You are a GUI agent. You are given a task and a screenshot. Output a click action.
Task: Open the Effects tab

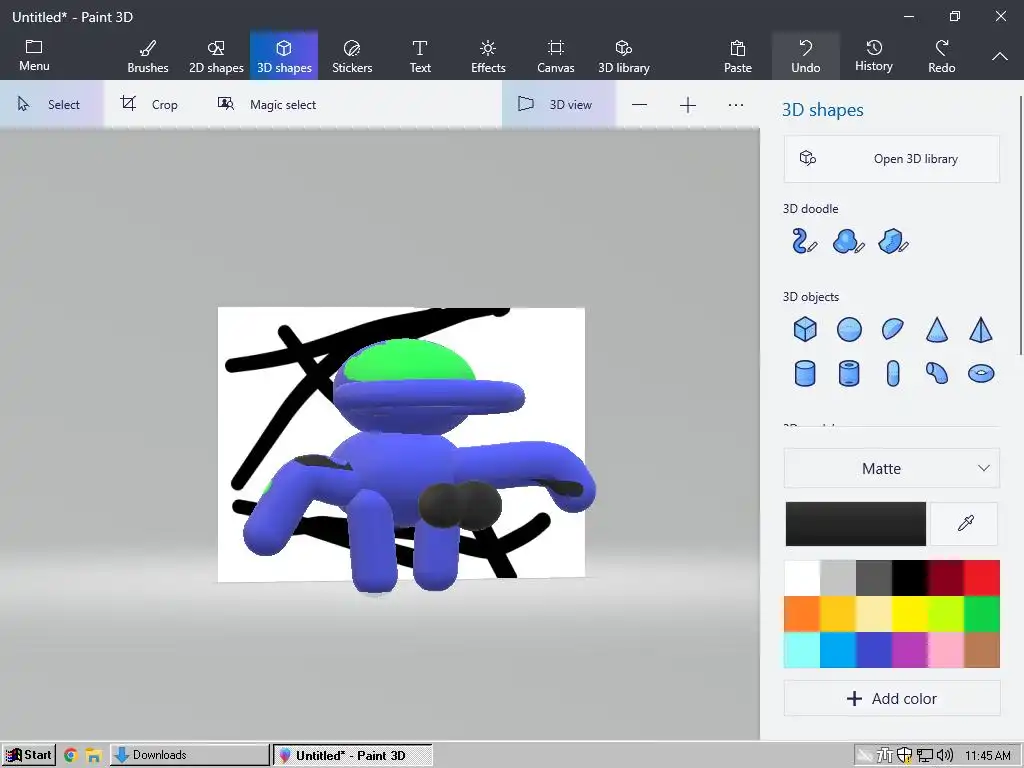pos(488,55)
